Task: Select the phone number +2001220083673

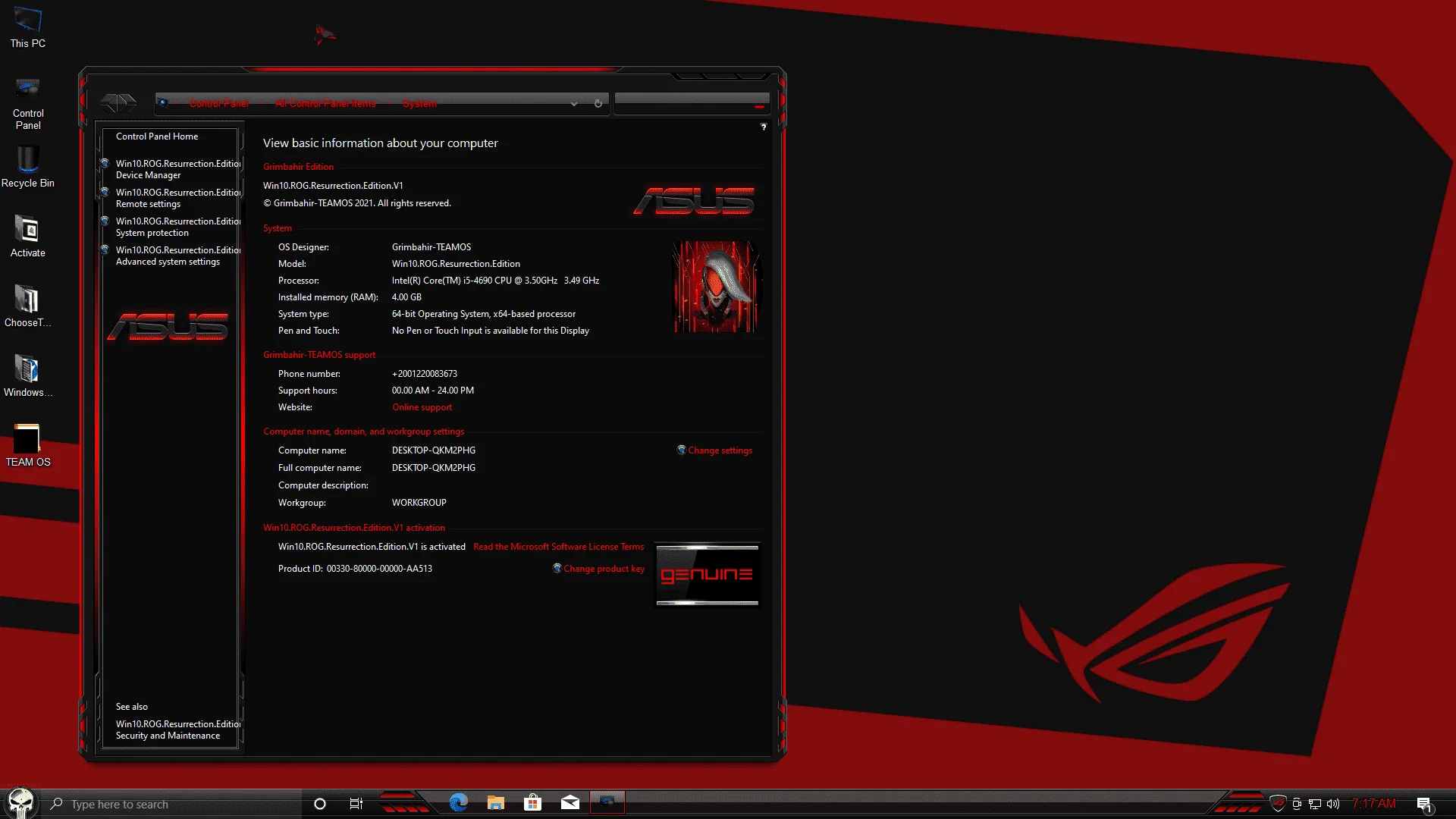Action: pyautogui.click(x=425, y=374)
